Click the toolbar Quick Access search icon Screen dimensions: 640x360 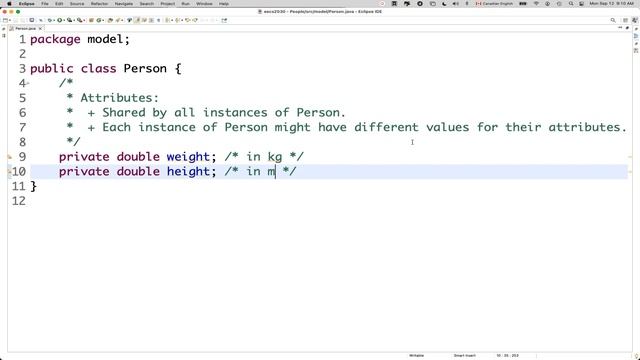point(613,20)
